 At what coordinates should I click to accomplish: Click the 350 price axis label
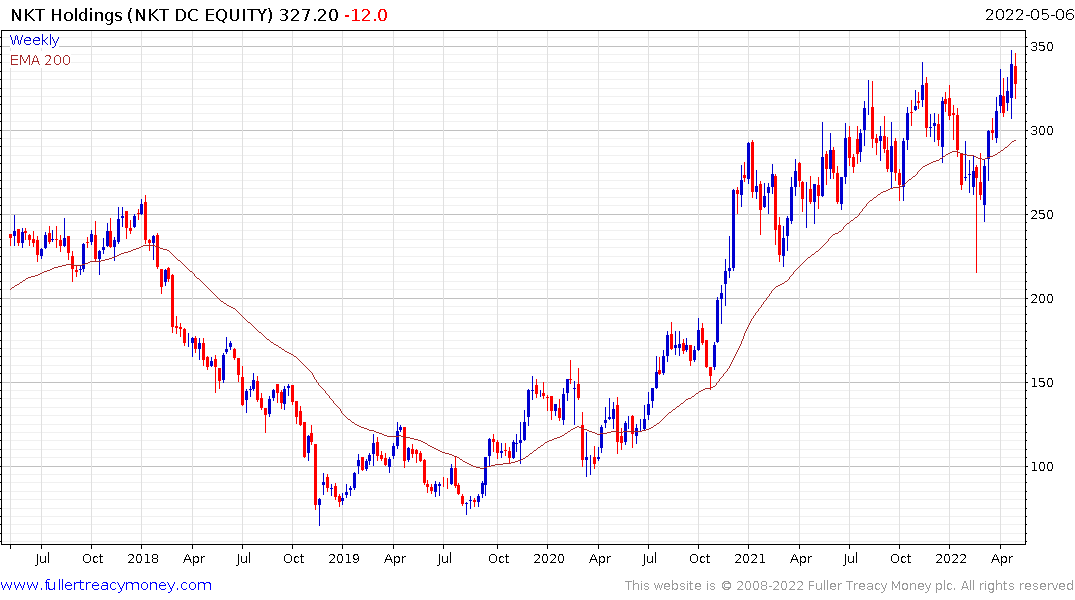[1042, 47]
